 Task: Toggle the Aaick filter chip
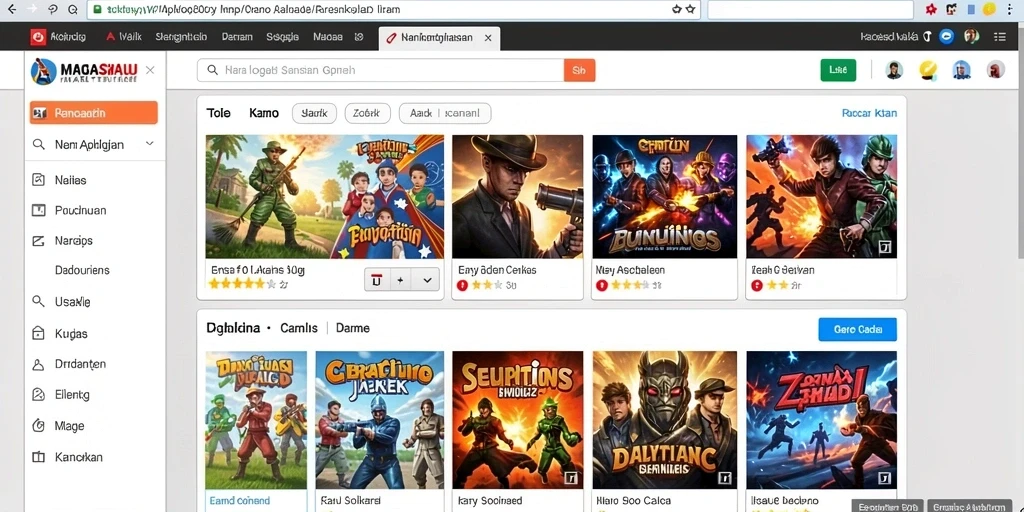[445, 113]
